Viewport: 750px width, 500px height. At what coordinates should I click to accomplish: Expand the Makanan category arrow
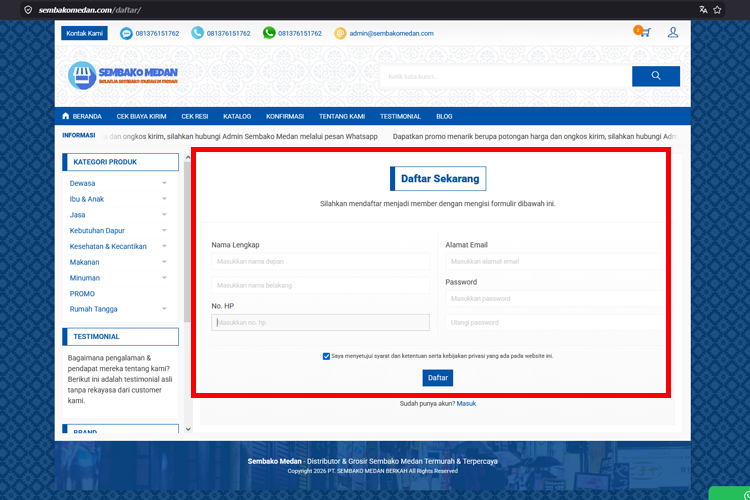tap(164, 262)
